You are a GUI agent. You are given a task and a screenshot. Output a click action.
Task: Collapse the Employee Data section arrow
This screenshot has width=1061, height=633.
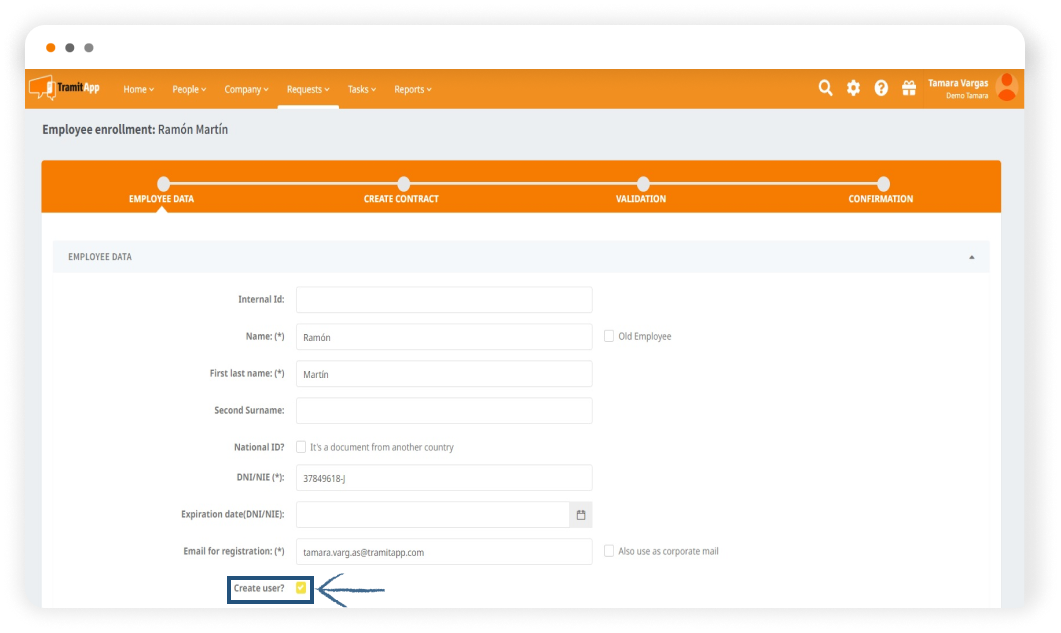click(x=972, y=257)
